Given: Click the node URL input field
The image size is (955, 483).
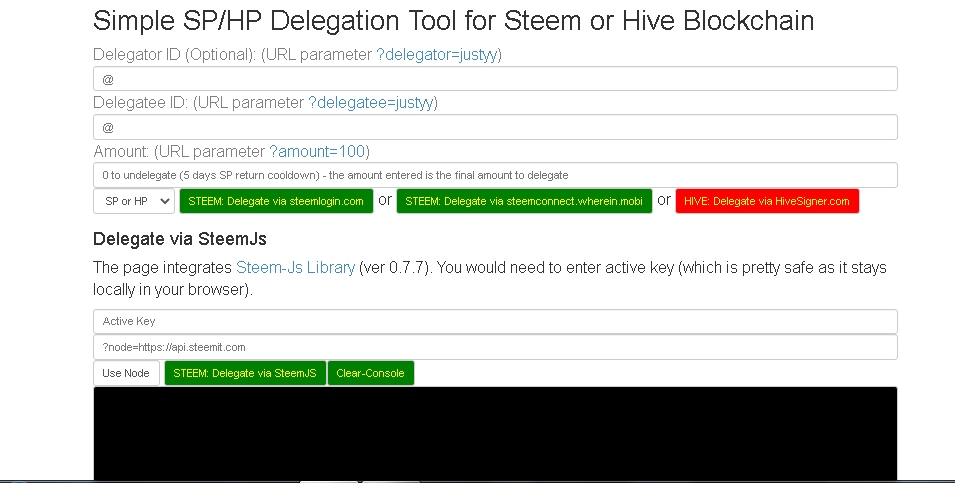Looking at the screenshot, I should 495,347.
